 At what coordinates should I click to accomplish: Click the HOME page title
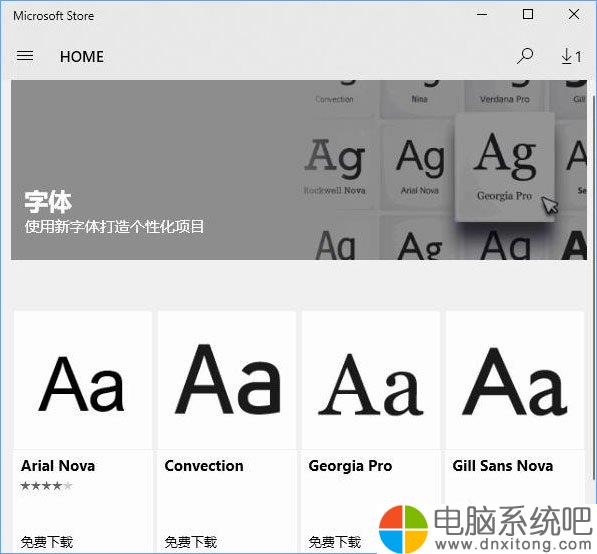pos(81,57)
